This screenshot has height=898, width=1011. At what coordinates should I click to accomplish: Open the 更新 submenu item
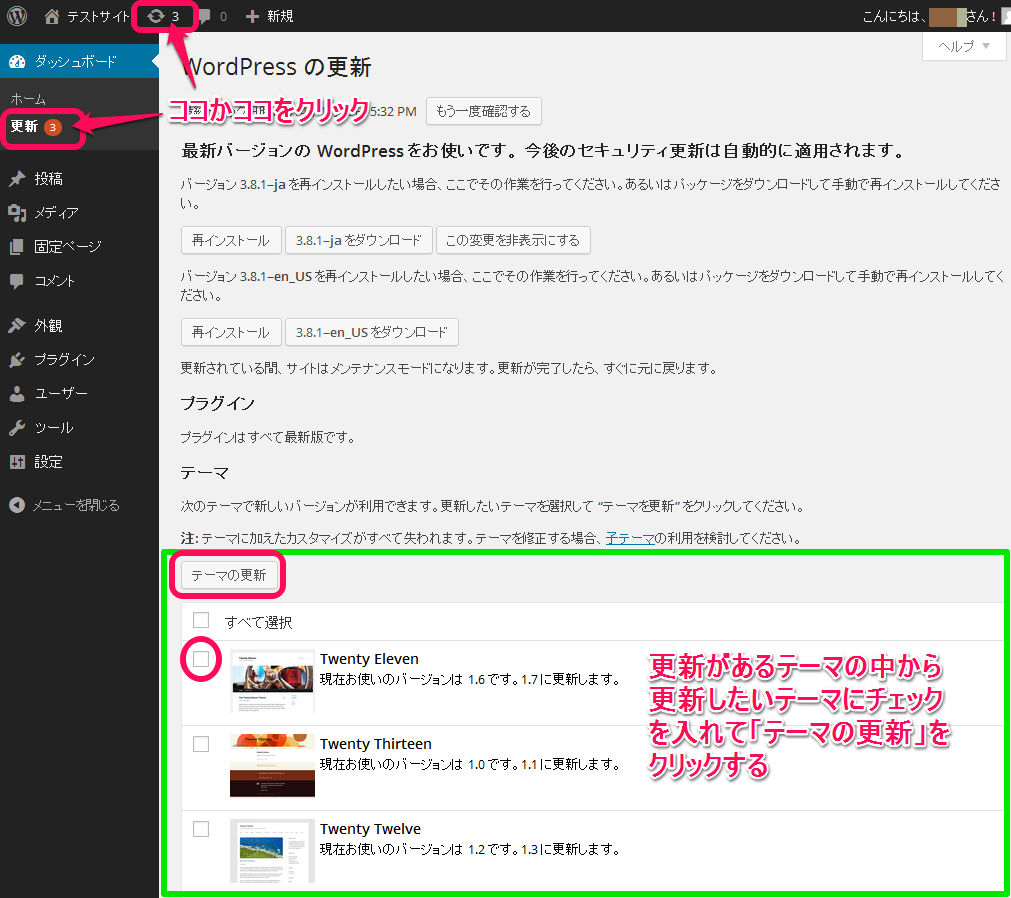(24, 126)
